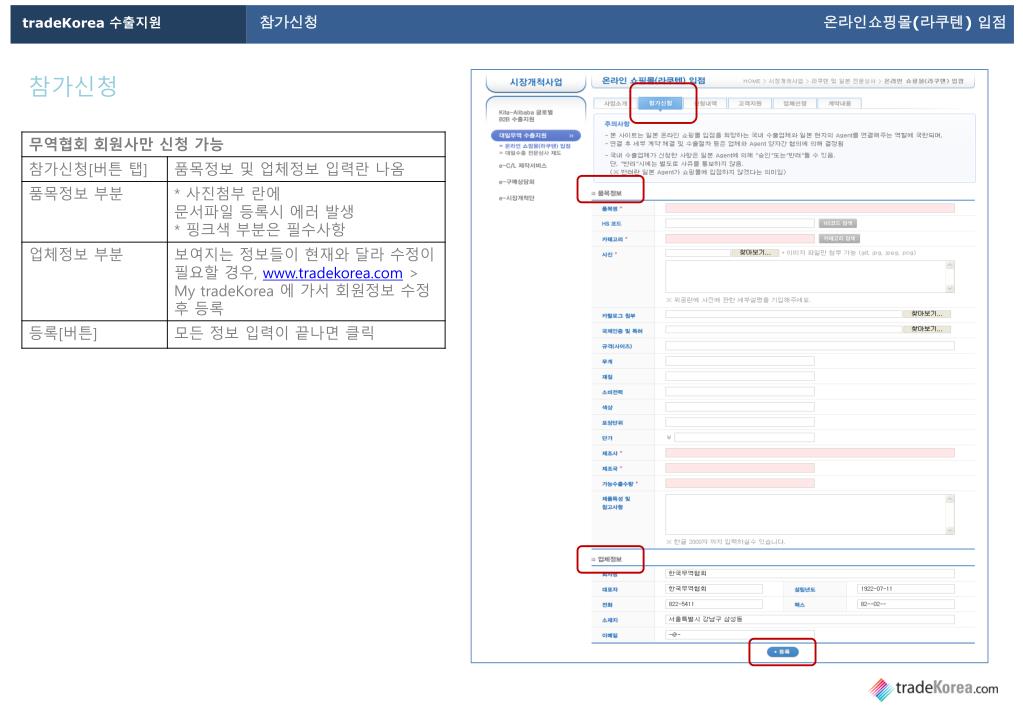Image resolution: width=1023 pixels, height=722 pixels.
Task: Open e-C/L 제작서비스 in sidebar
Action: pos(523,166)
